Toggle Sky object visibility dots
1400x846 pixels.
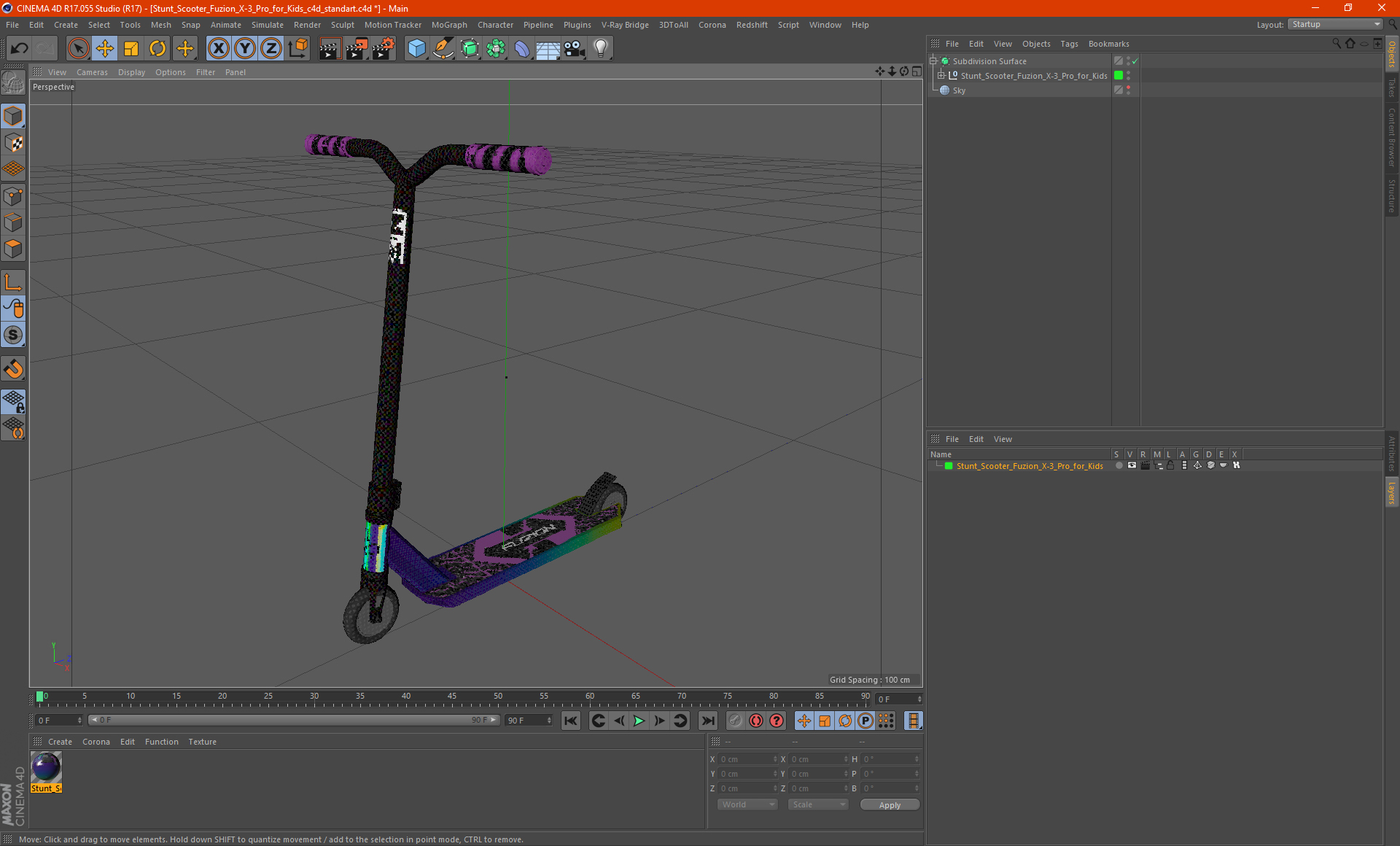pyautogui.click(x=1128, y=90)
